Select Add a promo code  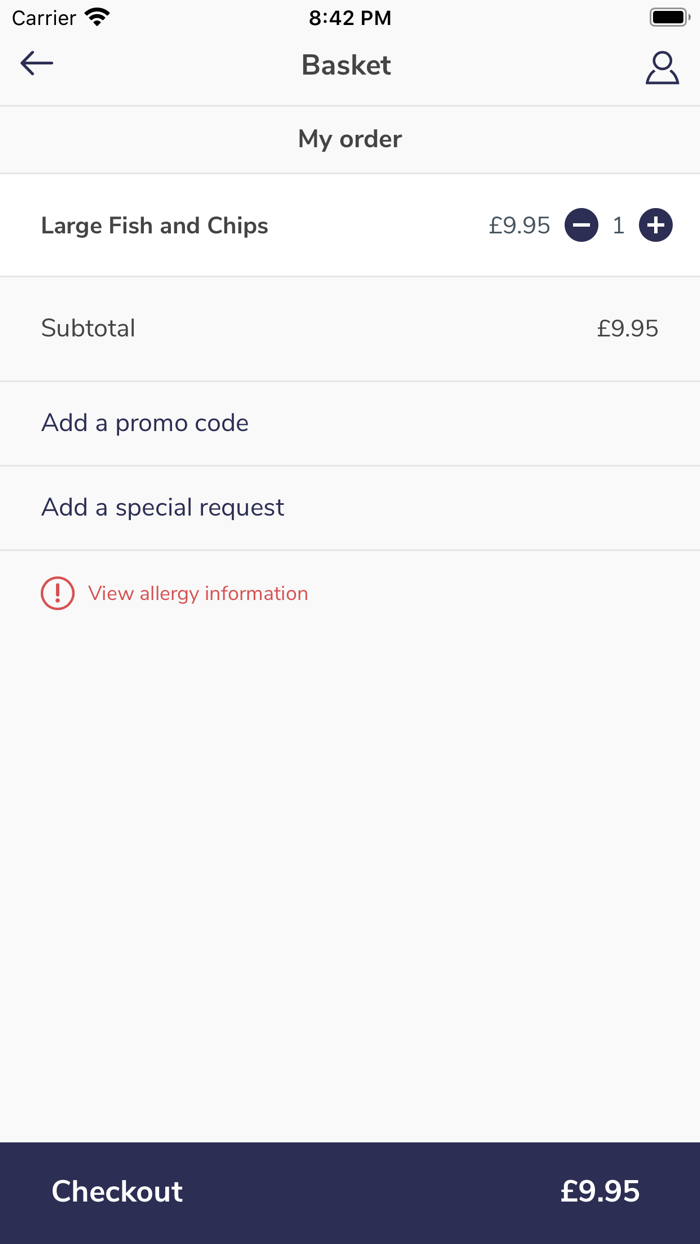tap(145, 423)
